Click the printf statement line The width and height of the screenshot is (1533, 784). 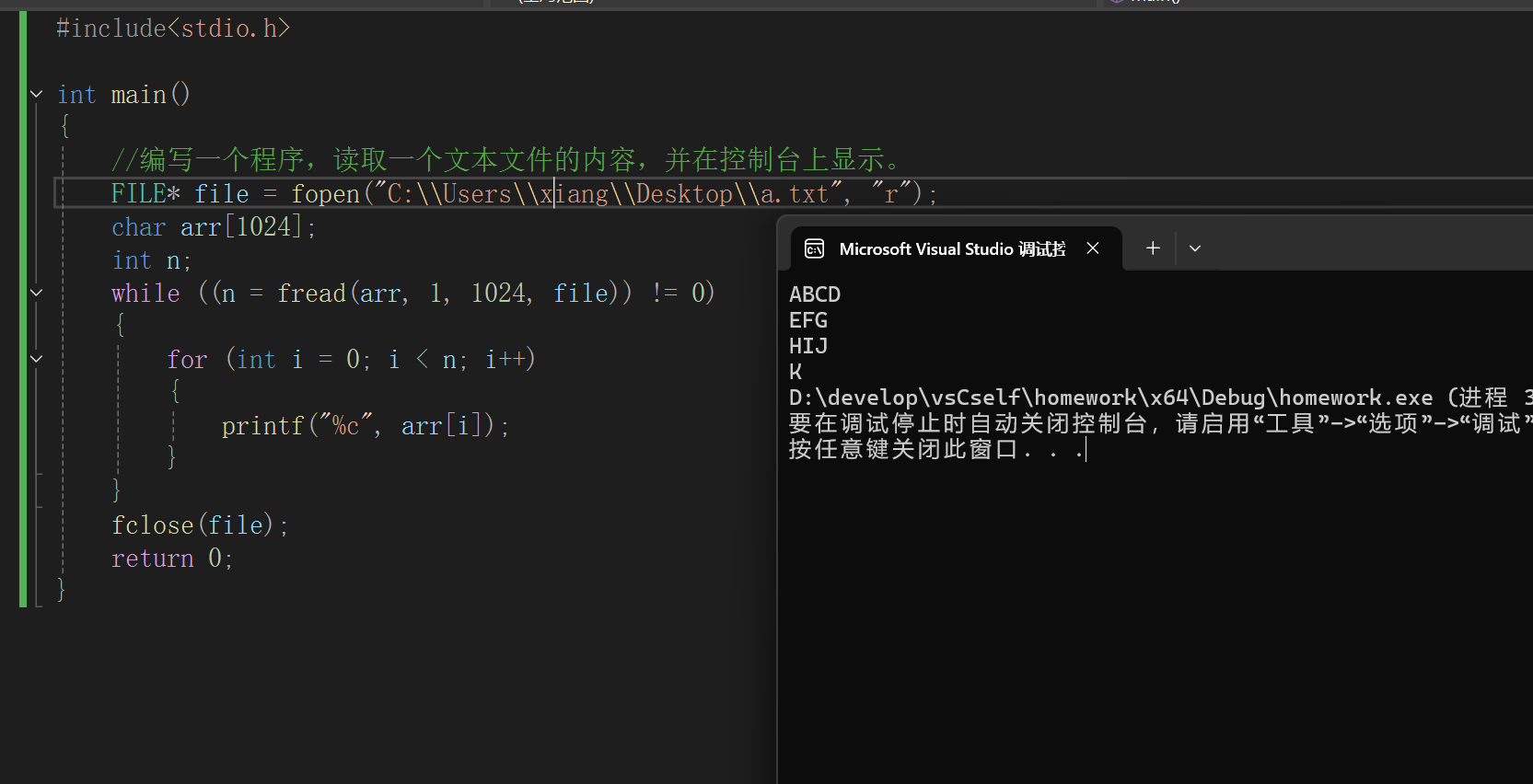click(x=366, y=426)
